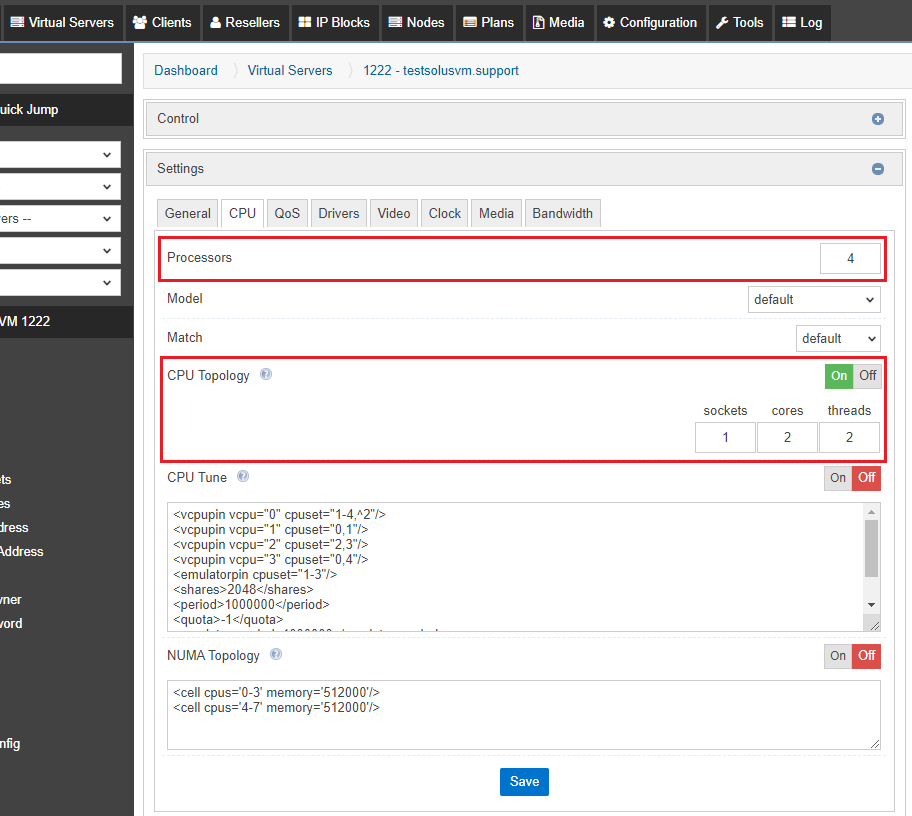Viewport: 912px width, 816px height.
Task: Open Configuration menu with gear icon
Action: click(649, 22)
